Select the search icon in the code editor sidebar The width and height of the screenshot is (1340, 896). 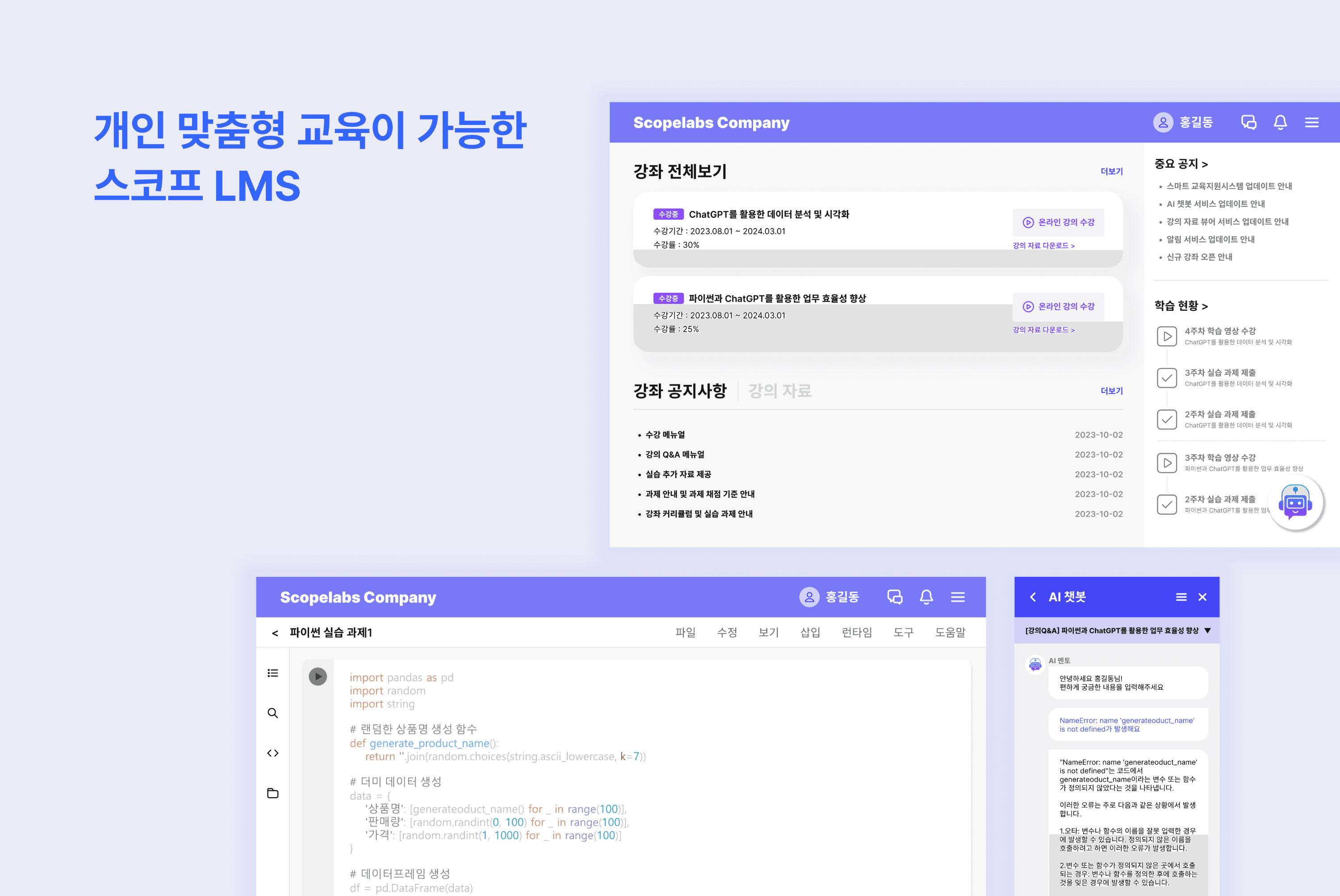(272, 713)
